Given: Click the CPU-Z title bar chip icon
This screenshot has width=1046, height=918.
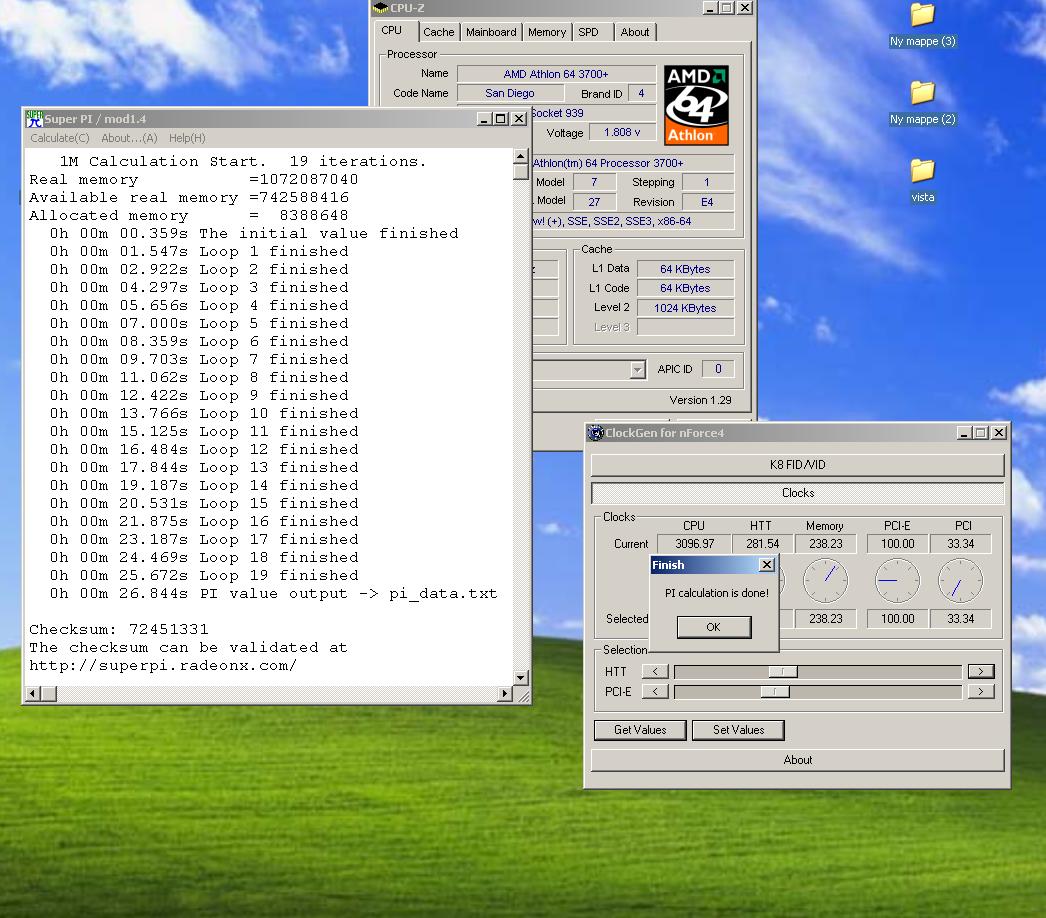Looking at the screenshot, I should coord(380,8).
